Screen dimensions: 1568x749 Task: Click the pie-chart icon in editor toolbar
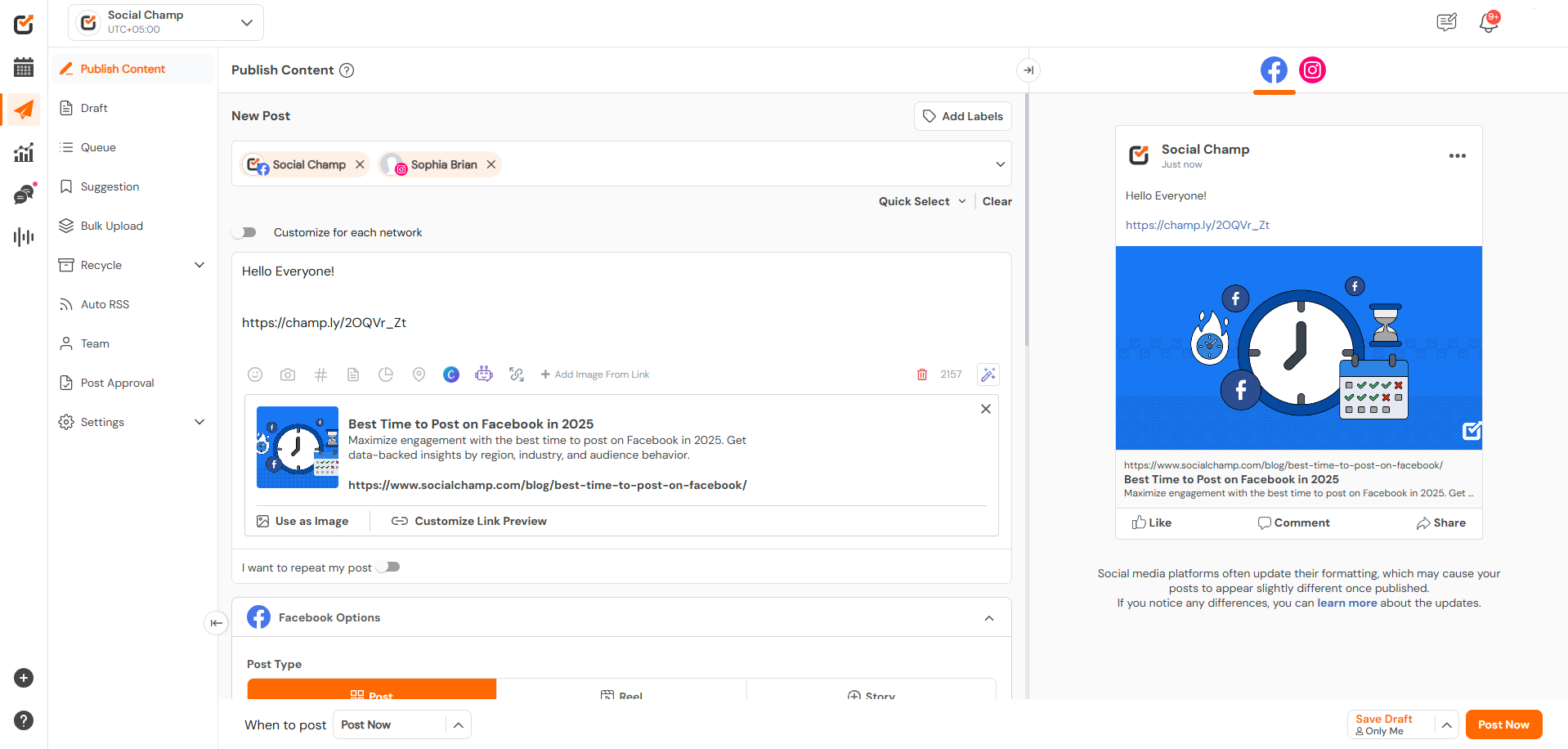[386, 374]
